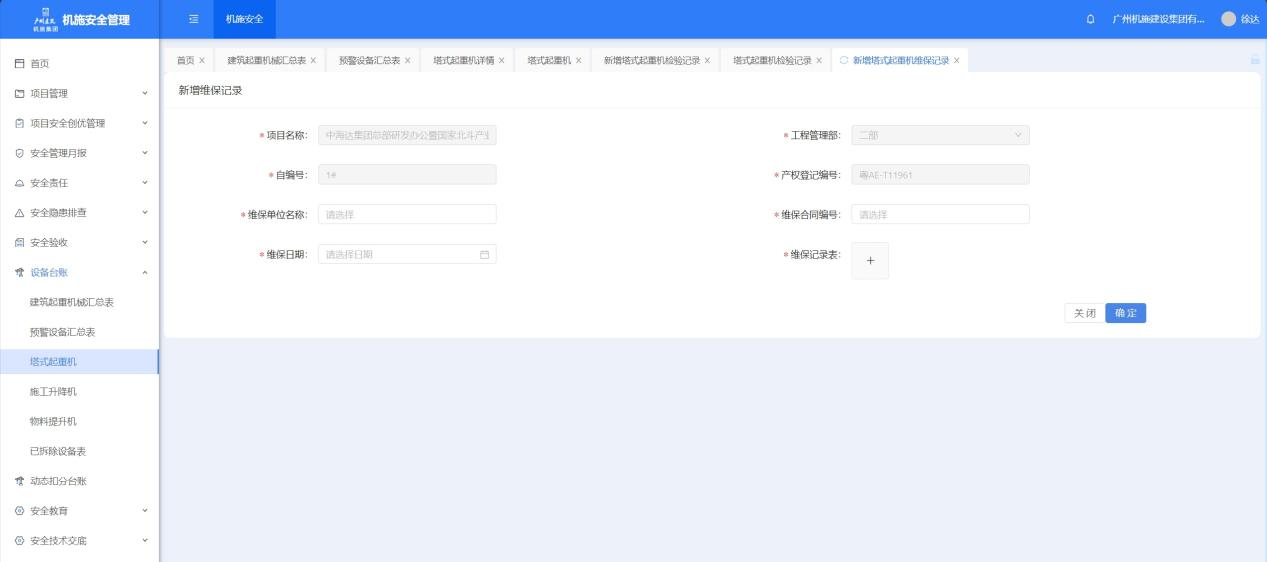Viewport: 1267px width, 562px height.
Task: Click the sidebar collapse hamburger icon
Action: pyautogui.click(x=193, y=19)
